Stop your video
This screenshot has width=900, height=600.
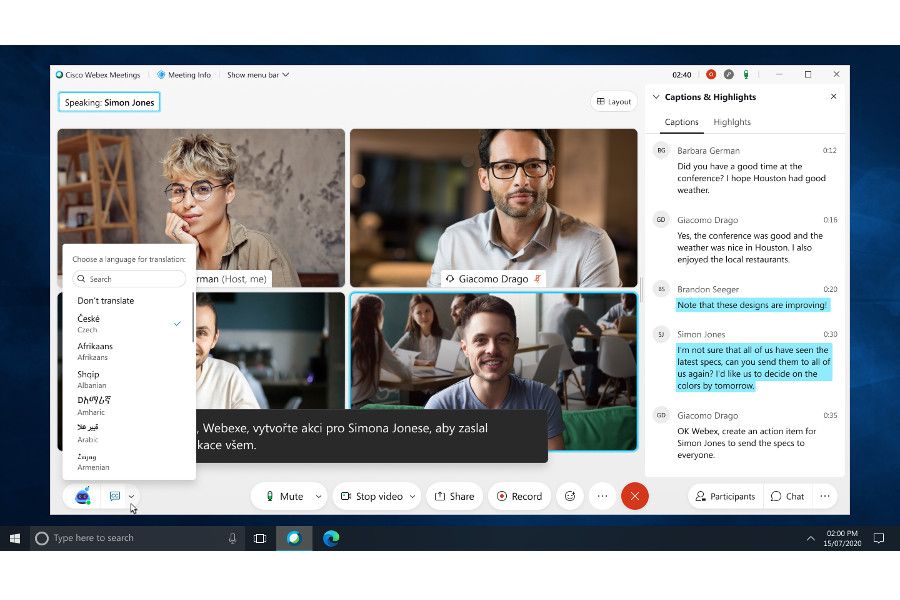(372, 496)
